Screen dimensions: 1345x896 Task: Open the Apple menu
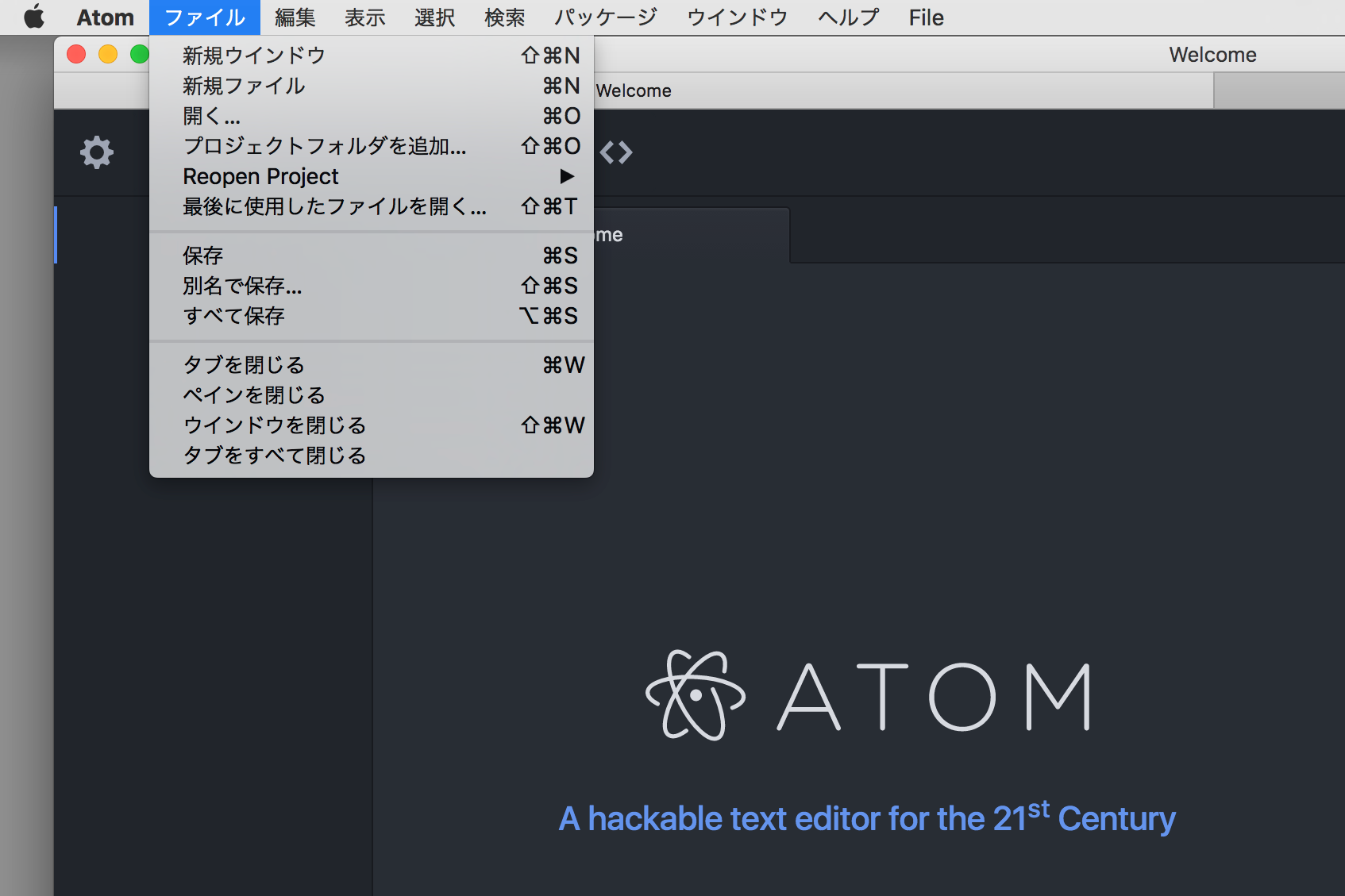tap(34, 17)
